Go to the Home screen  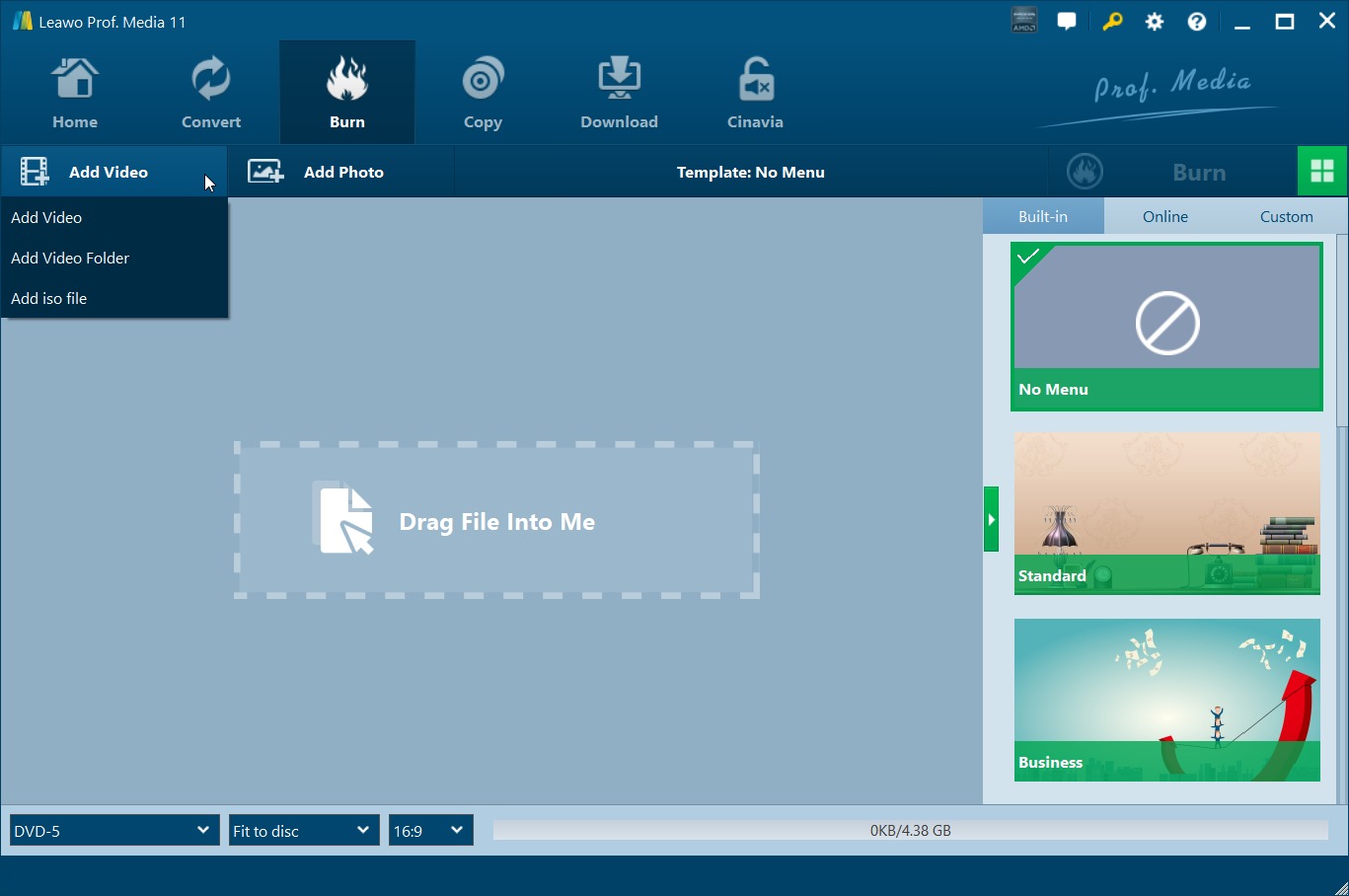(x=75, y=91)
